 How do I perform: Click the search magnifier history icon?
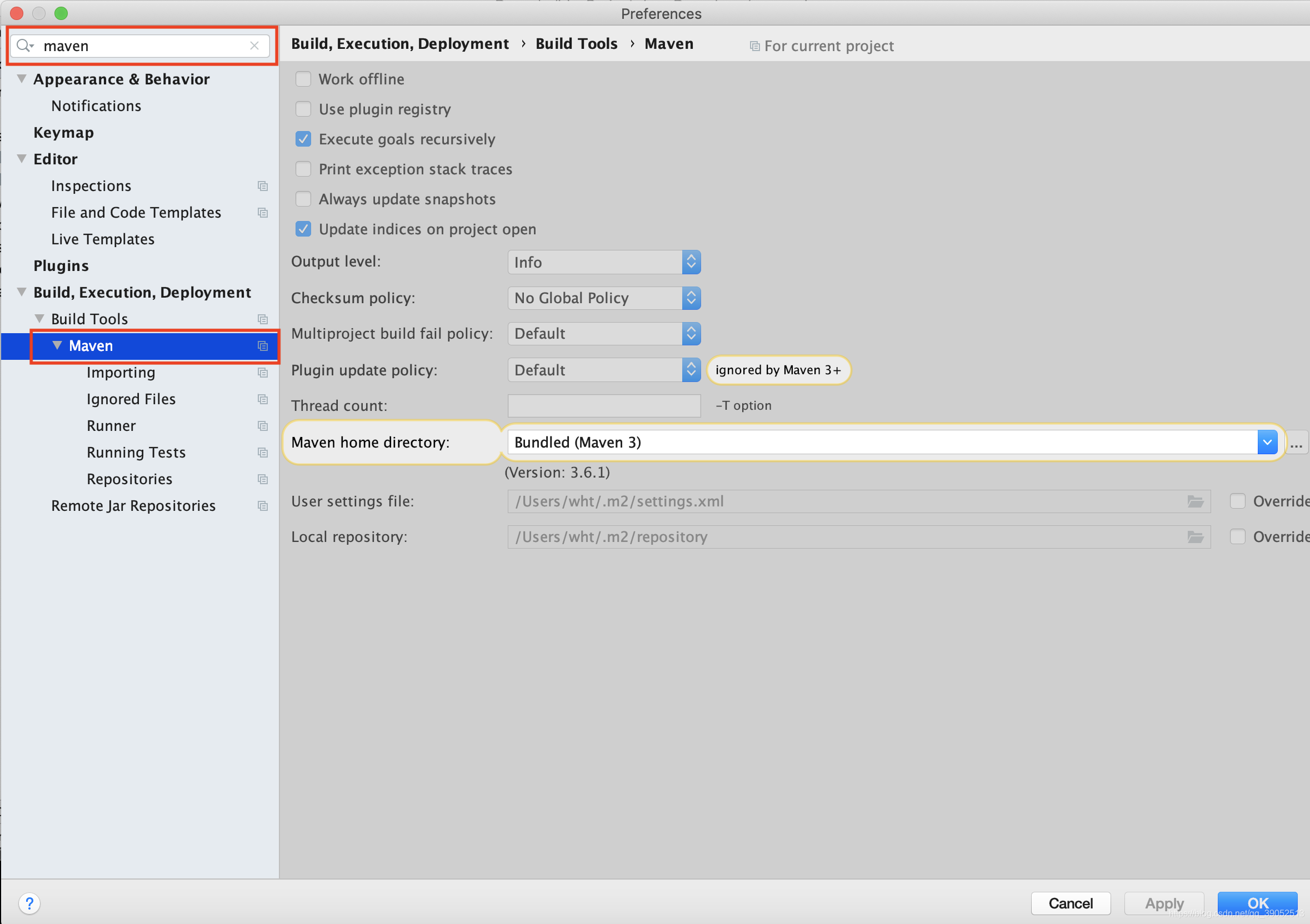point(24,46)
